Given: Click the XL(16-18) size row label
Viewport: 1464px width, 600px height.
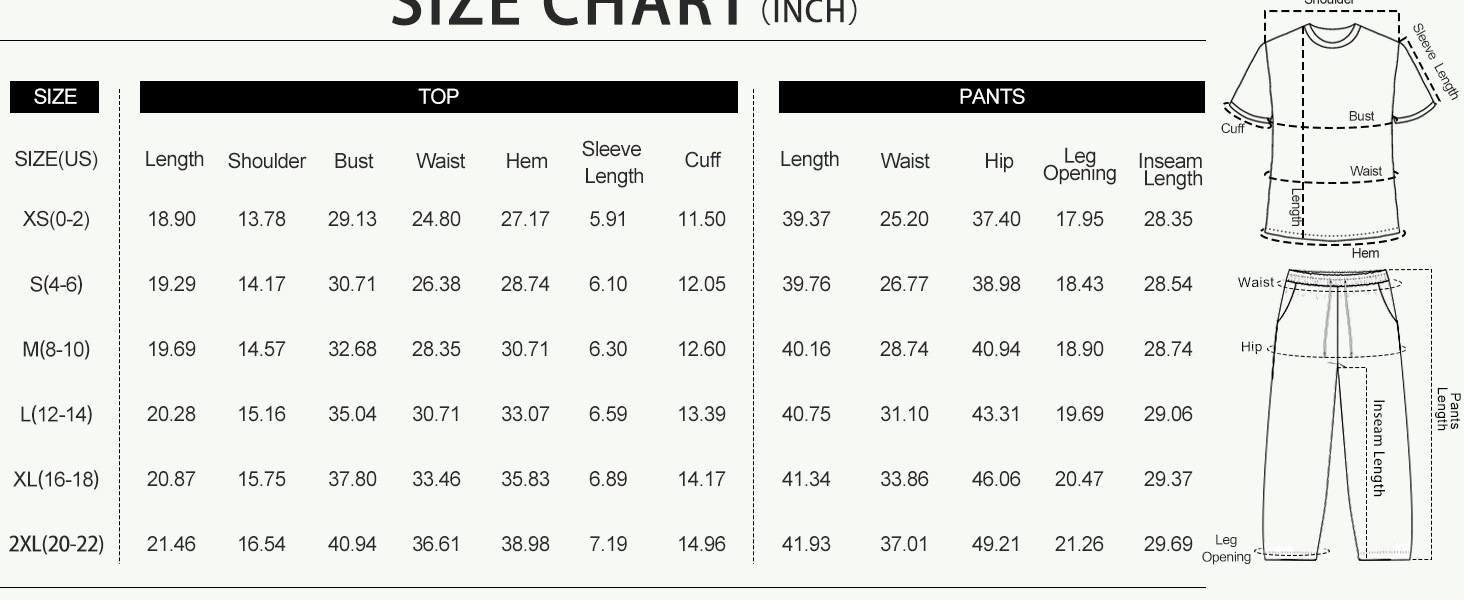Looking at the screenshot, I should point(56,479).
